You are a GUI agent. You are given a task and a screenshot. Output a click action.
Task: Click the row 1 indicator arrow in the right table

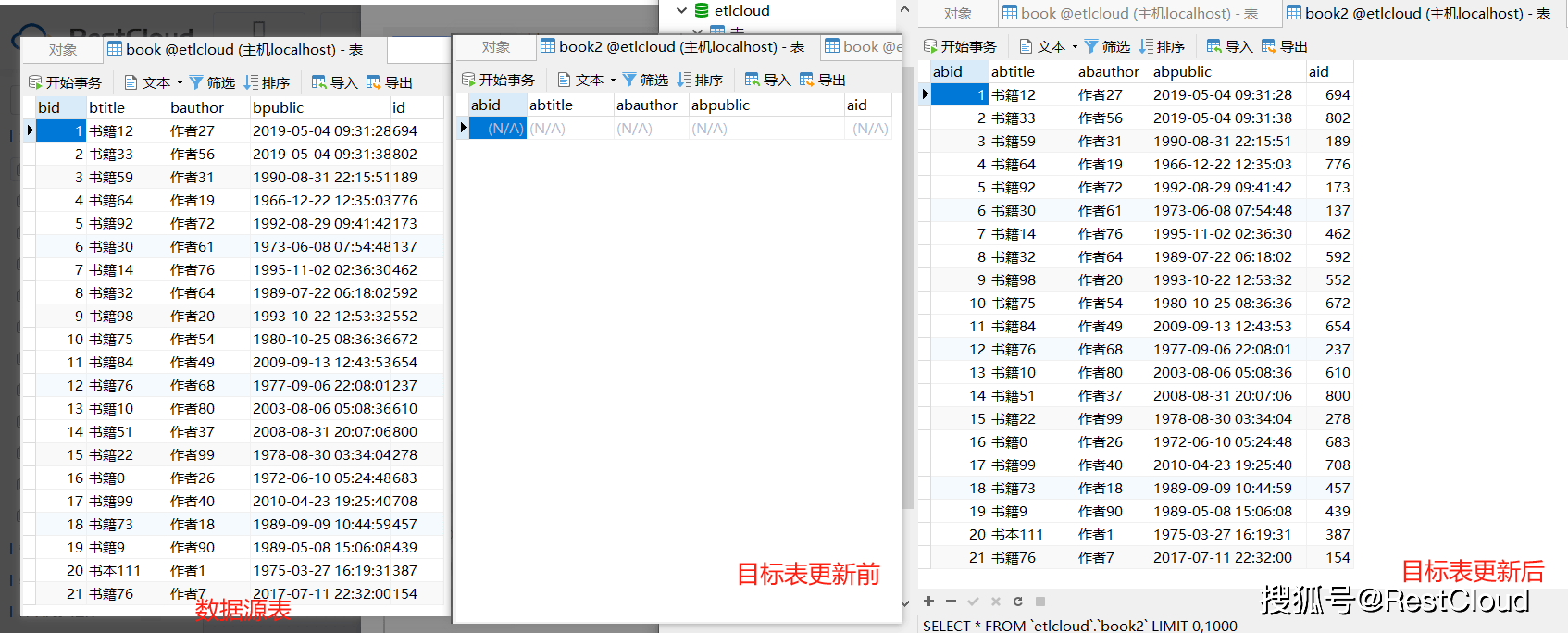pos(925,94)
